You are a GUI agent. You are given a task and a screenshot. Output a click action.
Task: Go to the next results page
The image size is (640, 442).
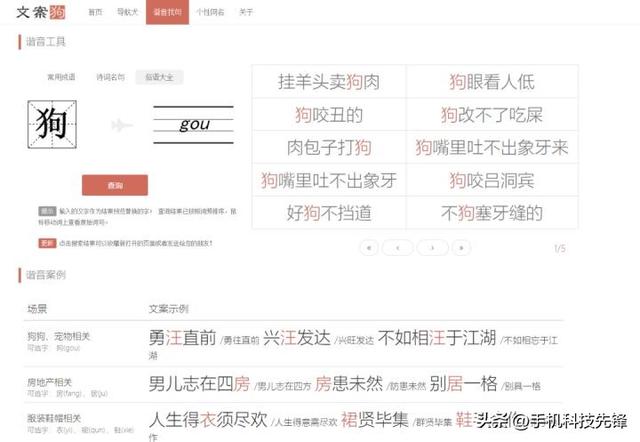click(433, 248)
